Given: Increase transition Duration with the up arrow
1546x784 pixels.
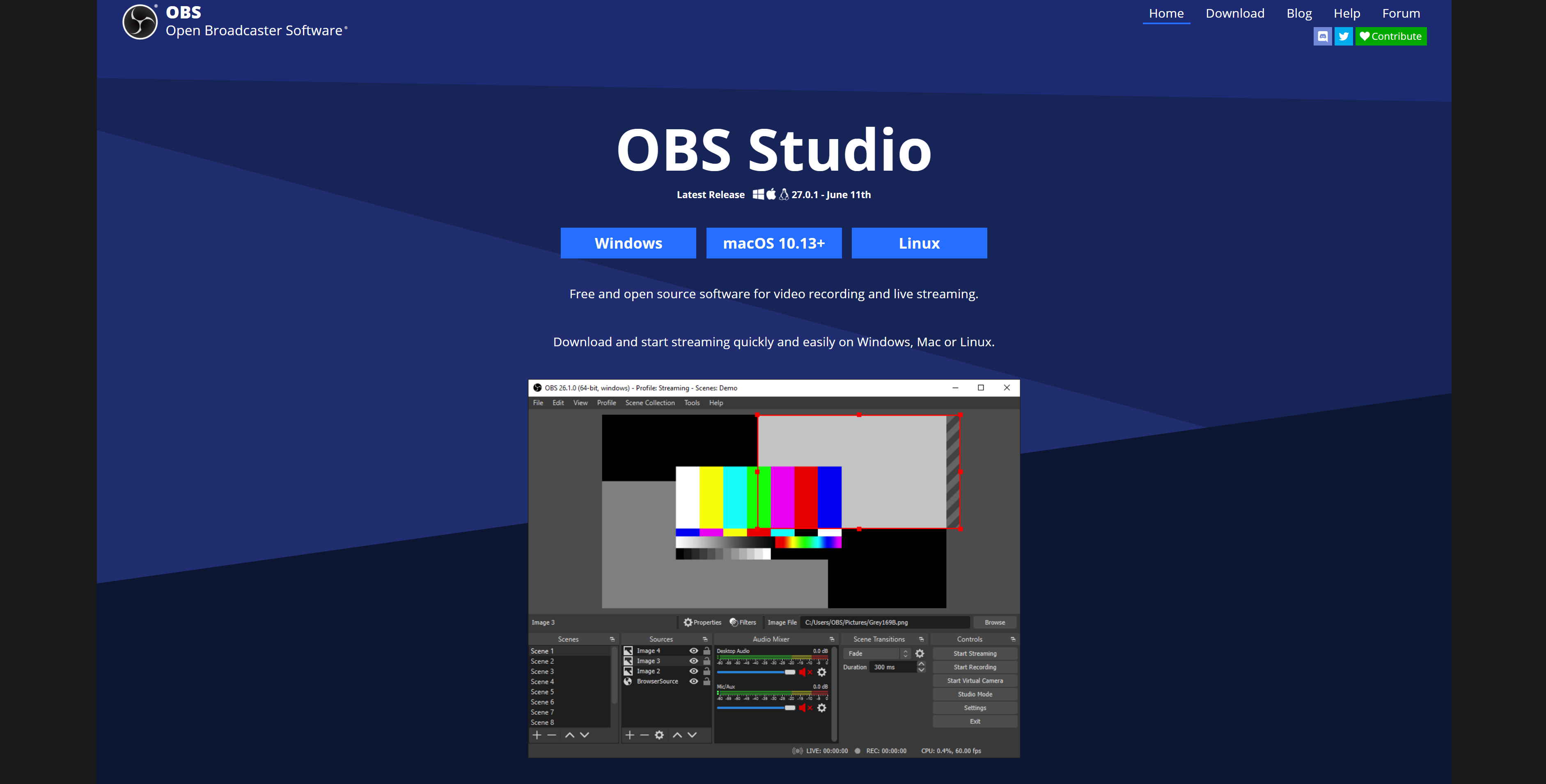Looking at the screenshot, I should point(921,664).
